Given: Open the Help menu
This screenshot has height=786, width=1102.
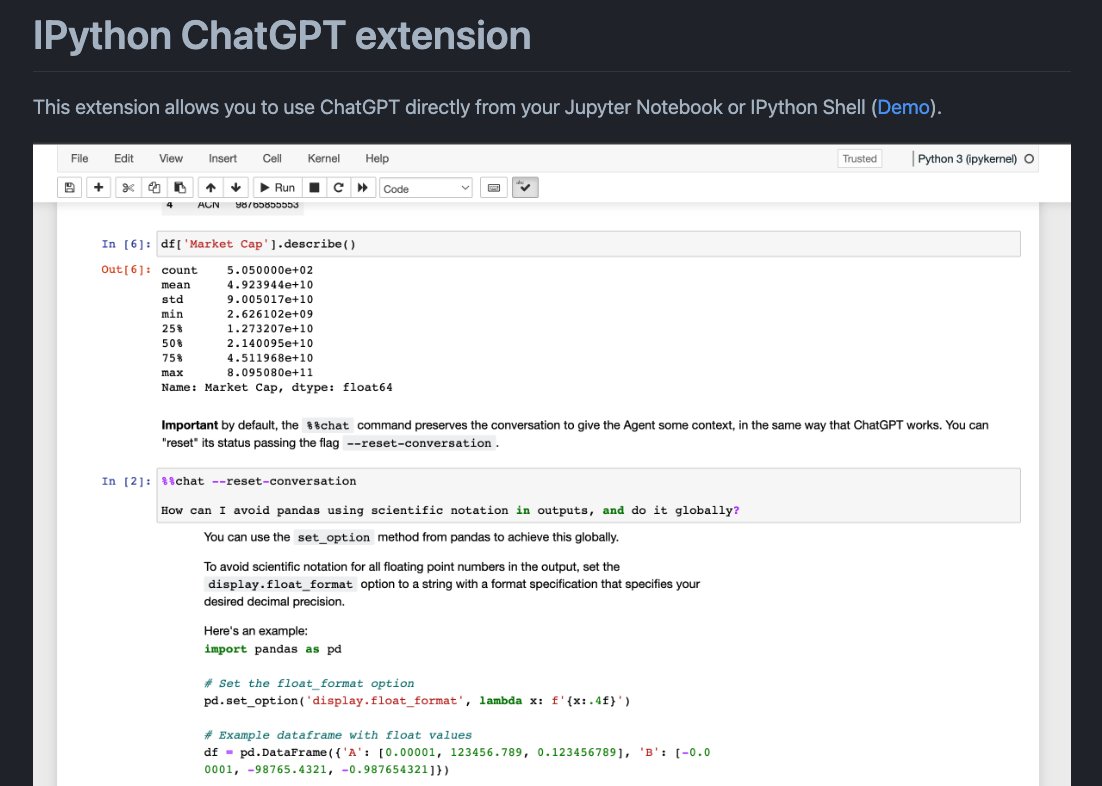Looking at the screenshot, I should pos(377,159).
